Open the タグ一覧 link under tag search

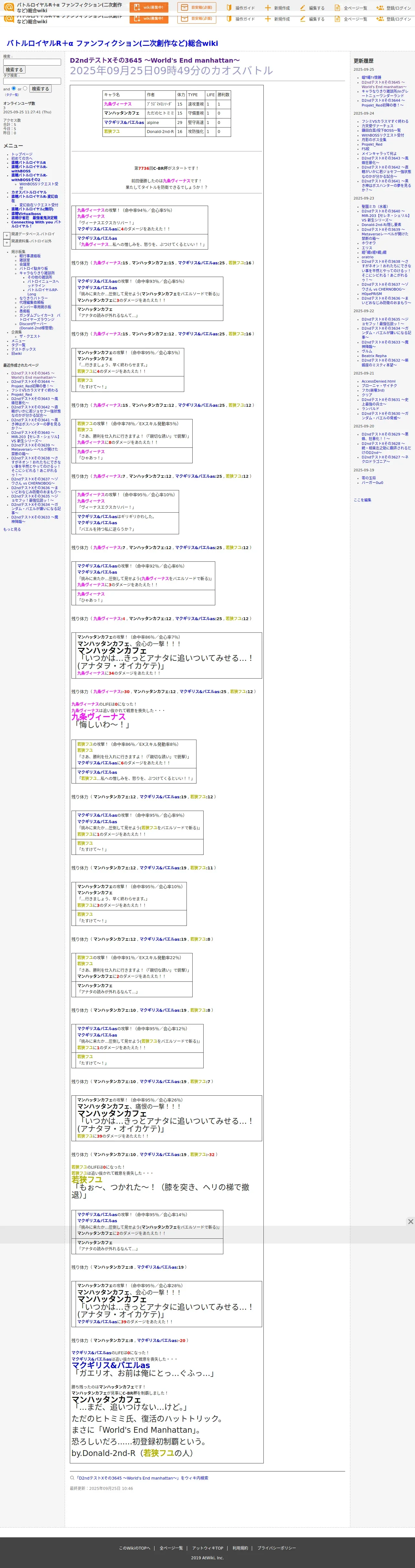(12, 95)
